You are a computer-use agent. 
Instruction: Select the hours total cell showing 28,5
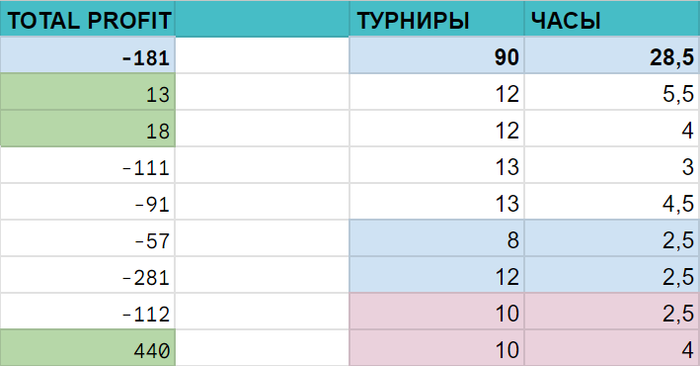coord(612,55)
